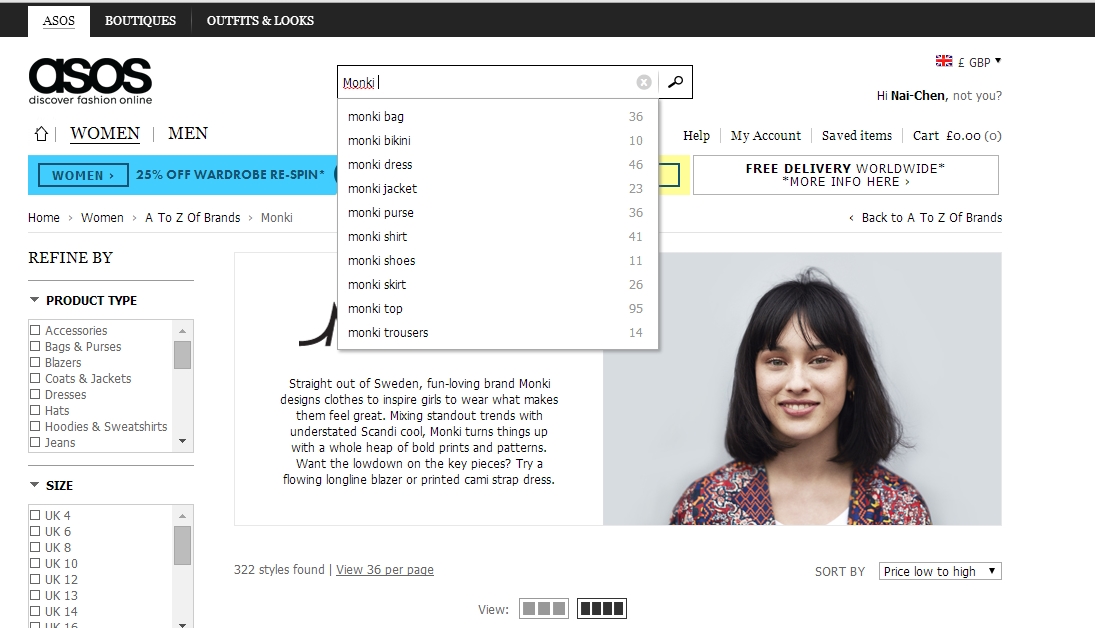Tick the Hats checkbox

click(35, 410)
